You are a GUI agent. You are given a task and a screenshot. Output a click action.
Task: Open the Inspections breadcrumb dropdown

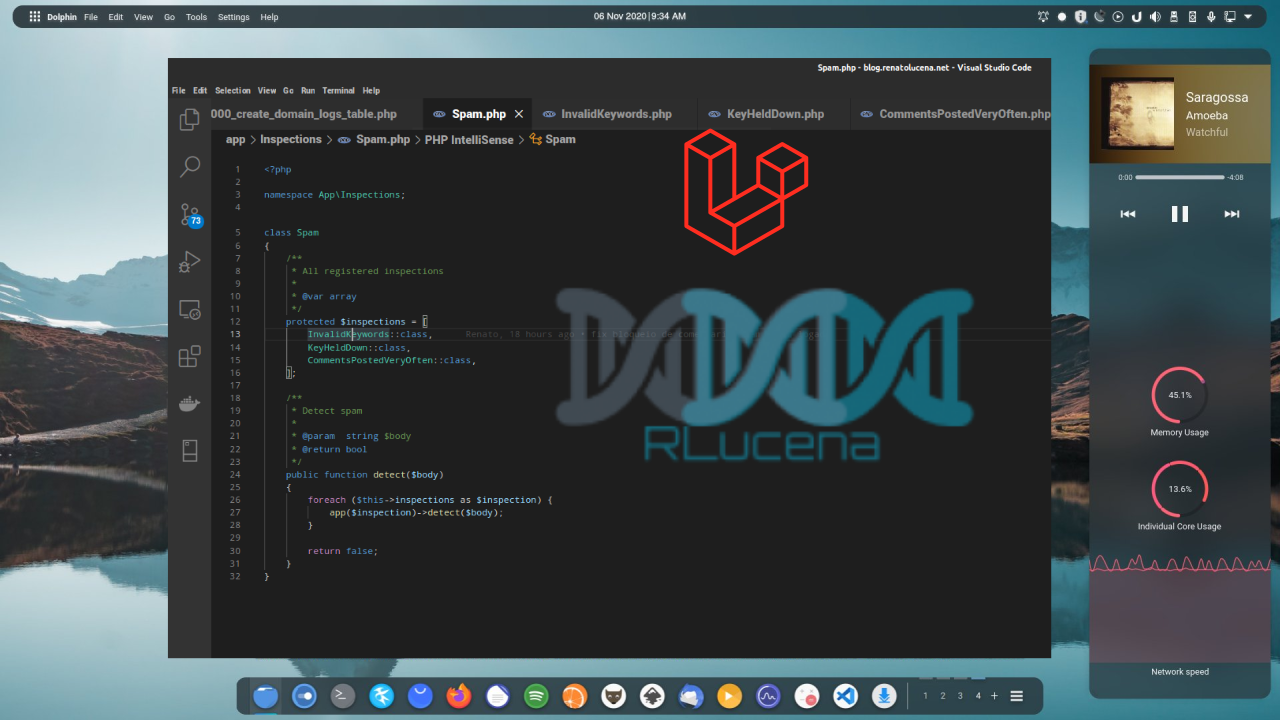click(x=291, y=140)
